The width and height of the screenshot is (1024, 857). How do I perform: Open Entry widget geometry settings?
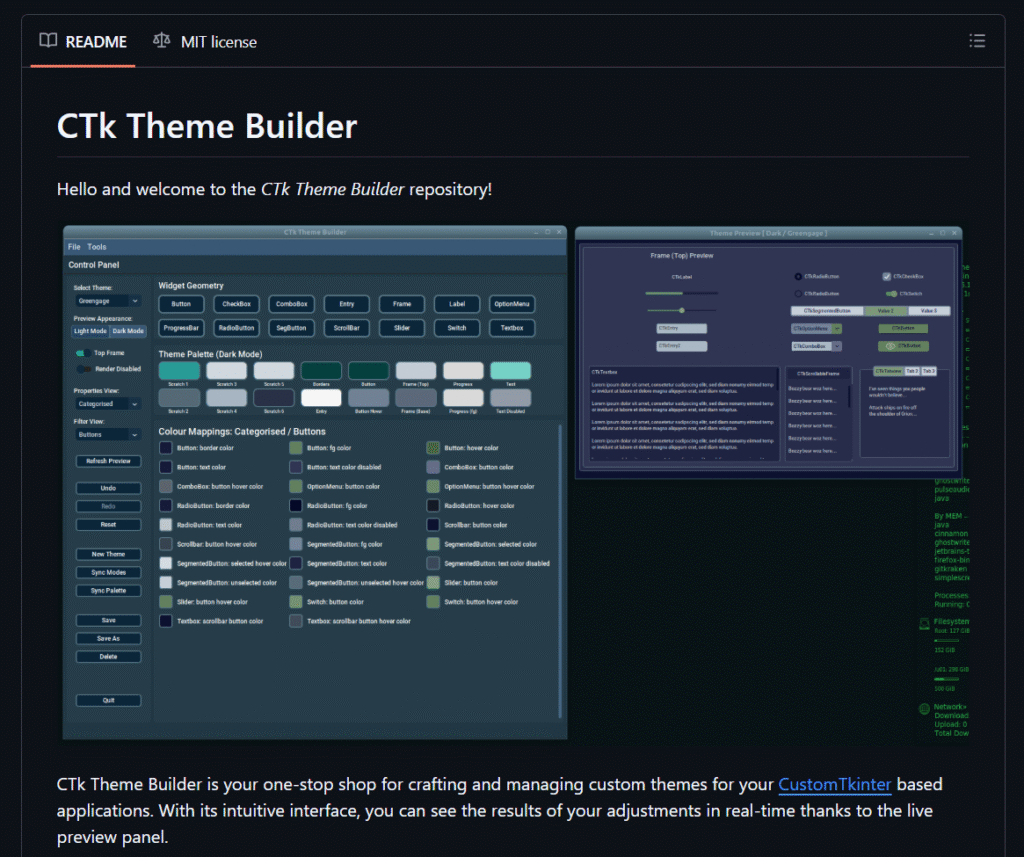(x=347, y=304)
